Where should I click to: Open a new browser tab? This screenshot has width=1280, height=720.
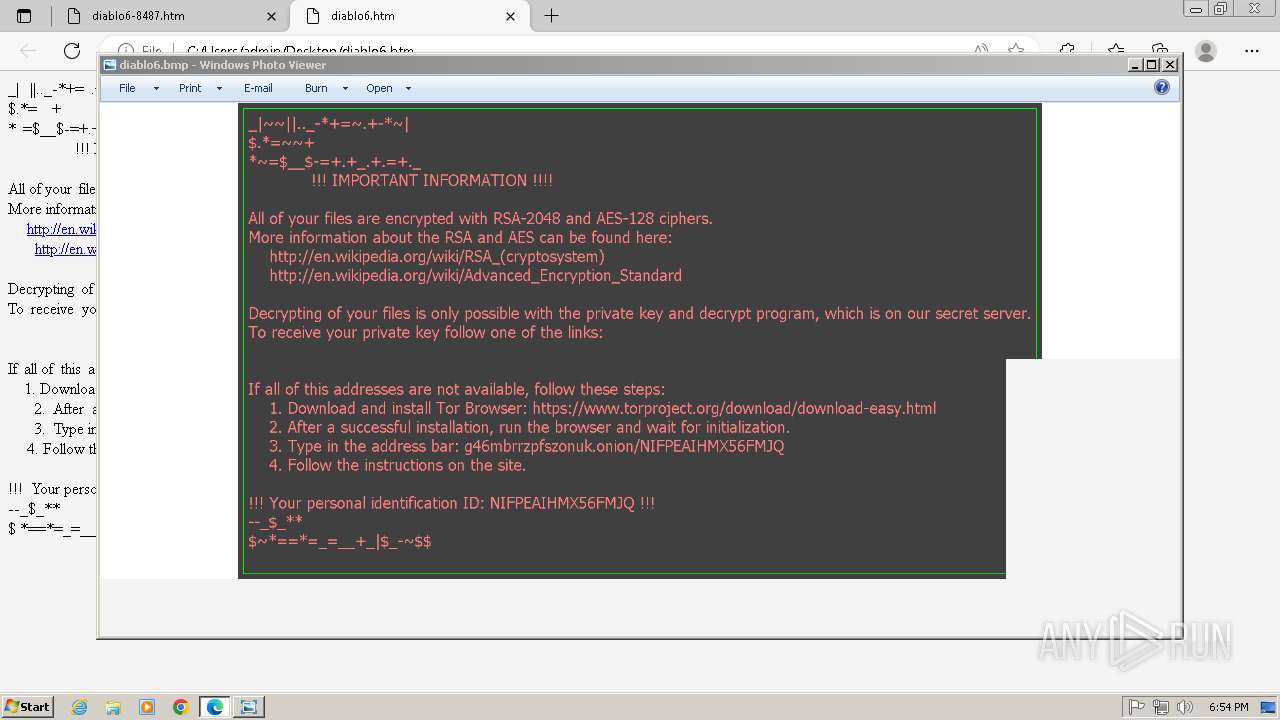[x=551, y=16]
